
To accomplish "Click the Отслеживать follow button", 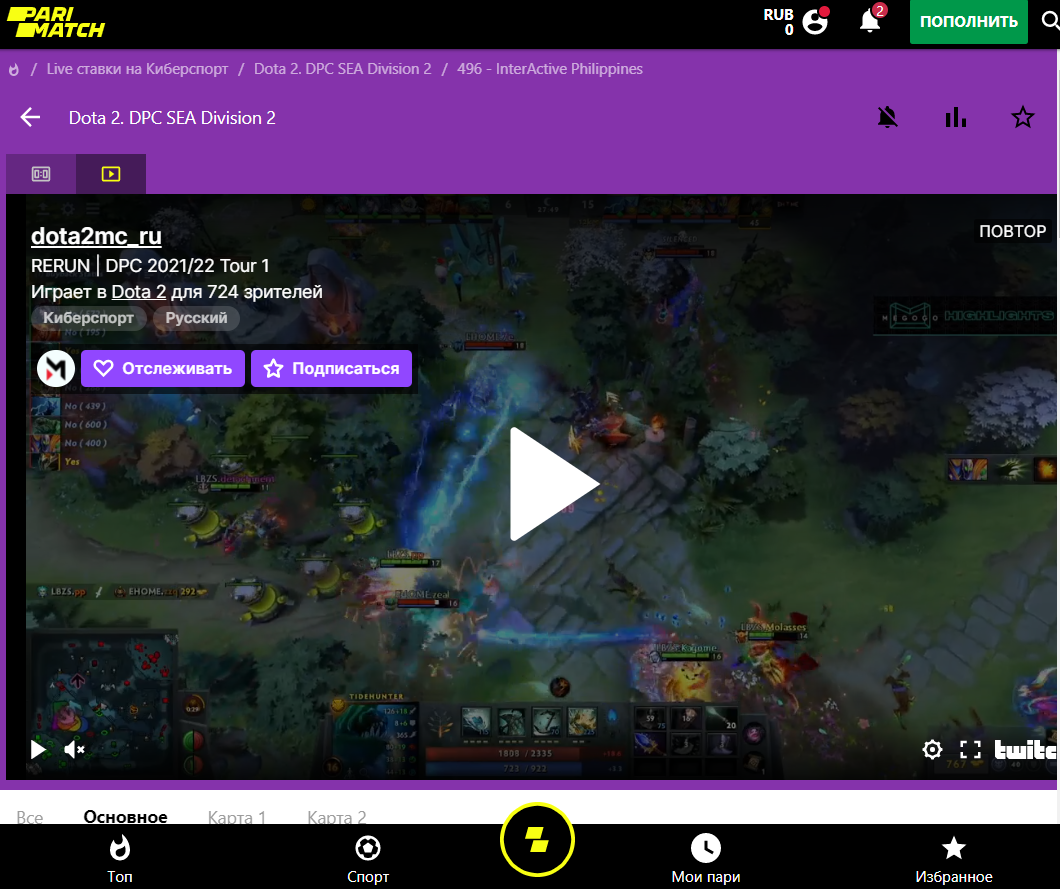I will pyautogui.click(x=163, y=368).
